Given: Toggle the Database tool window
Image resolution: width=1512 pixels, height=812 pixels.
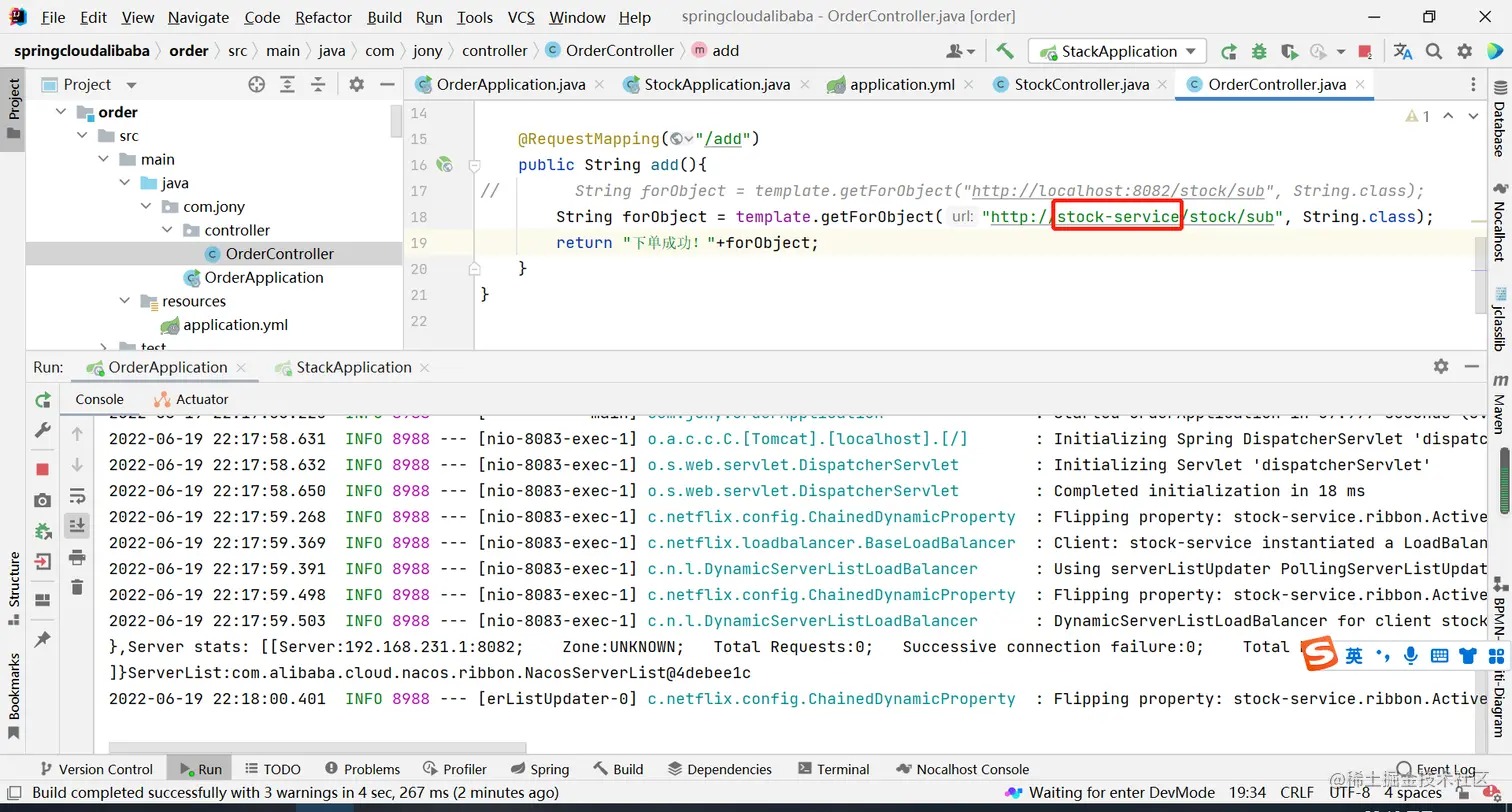Looking at the screenshot, I should [1500, 118].
